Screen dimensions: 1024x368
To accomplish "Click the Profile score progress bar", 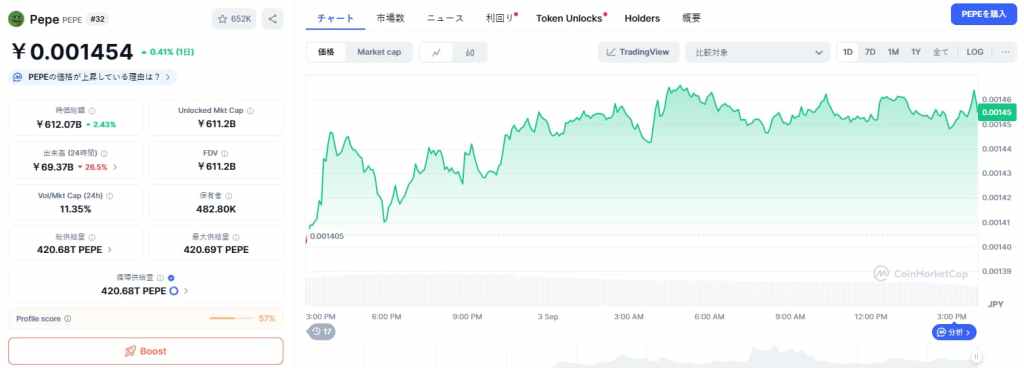I will [x=232, y=318].
